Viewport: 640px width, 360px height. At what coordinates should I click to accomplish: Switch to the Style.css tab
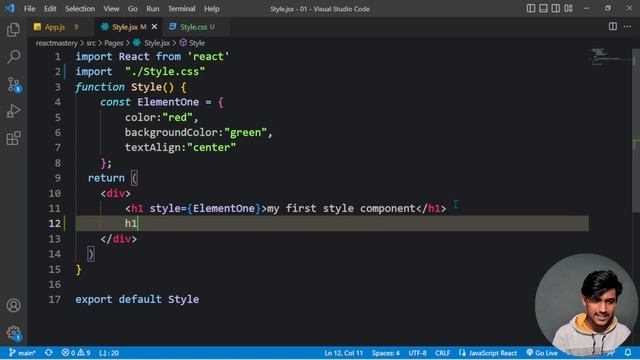click(x=196, y=27)
